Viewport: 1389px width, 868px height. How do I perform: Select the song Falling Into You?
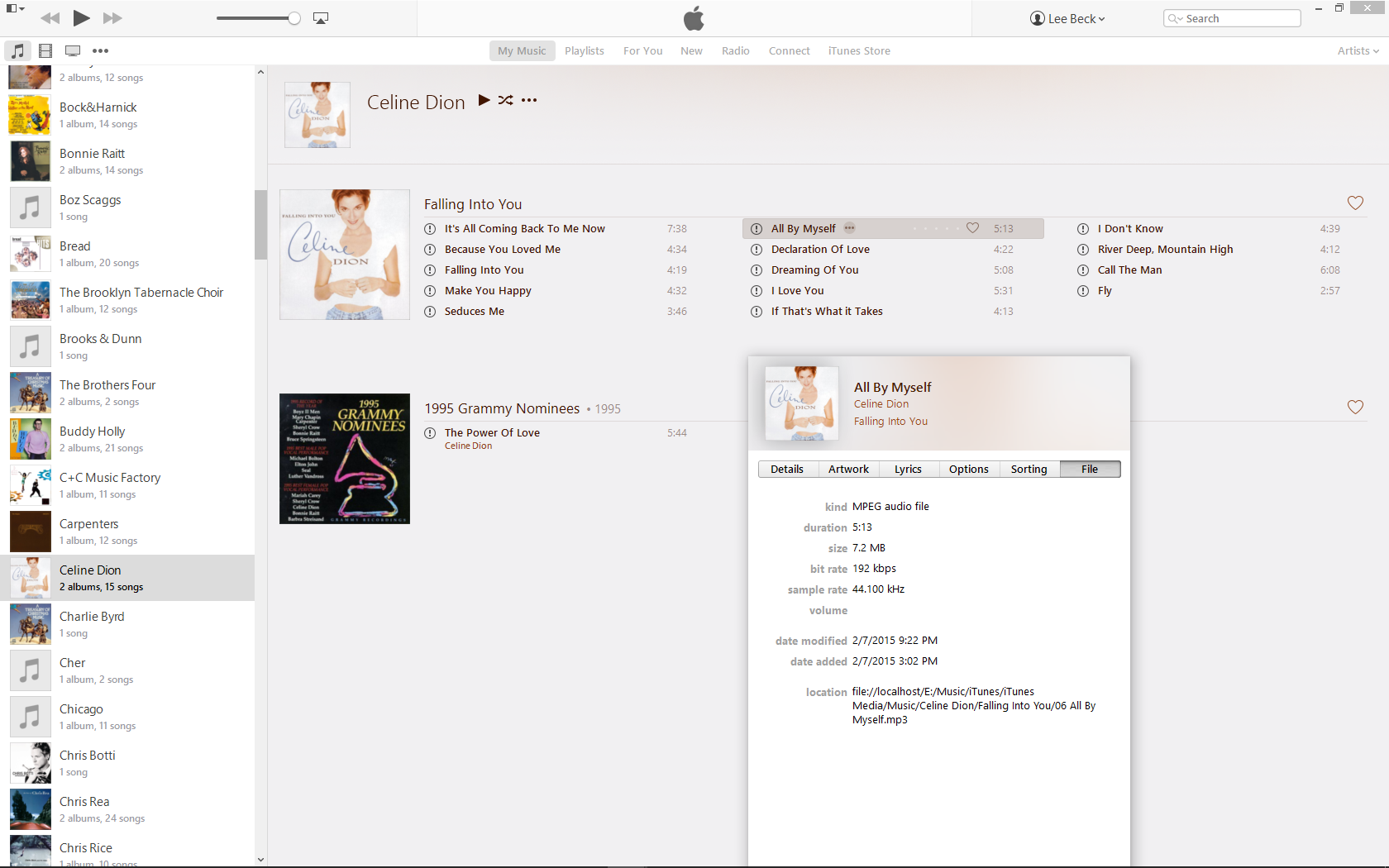[484, 270]
